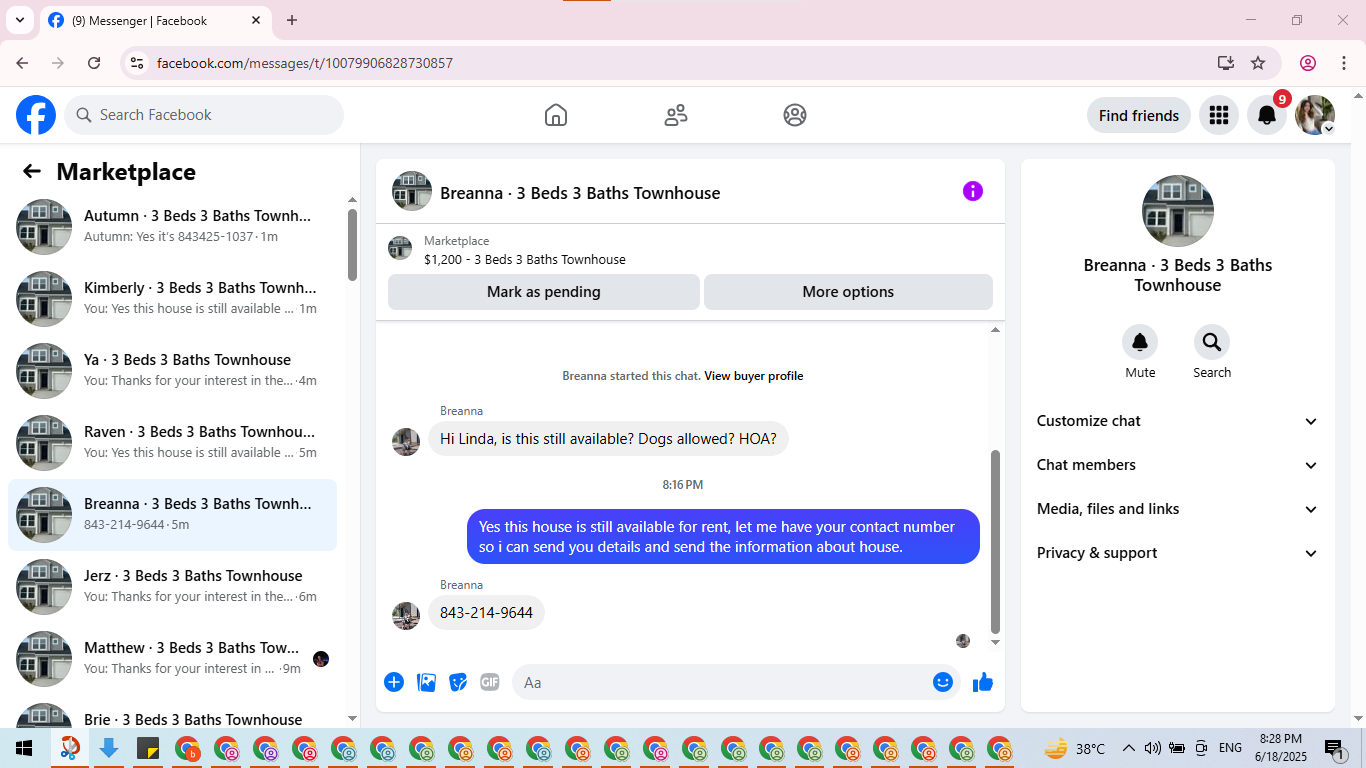Open the Sticky Notes taskbar icon
The height and width of the screenshot is (768, 1366).
(148, 748)
